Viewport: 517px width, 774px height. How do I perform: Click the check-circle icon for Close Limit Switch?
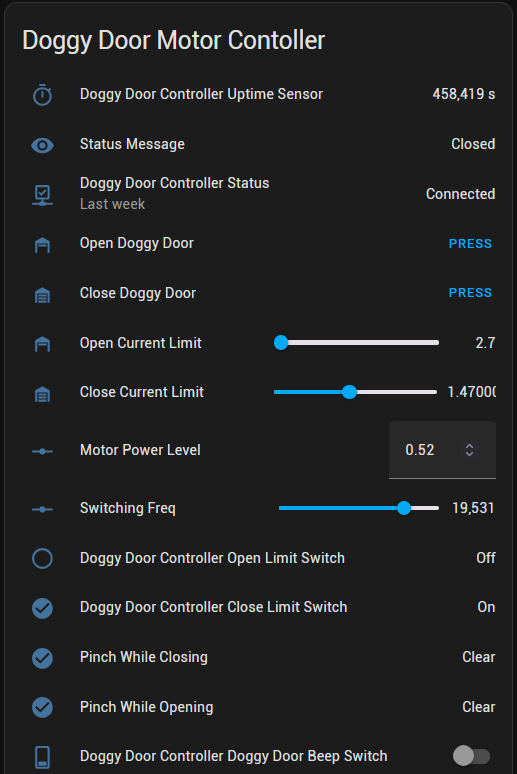[x=42, y=608]
